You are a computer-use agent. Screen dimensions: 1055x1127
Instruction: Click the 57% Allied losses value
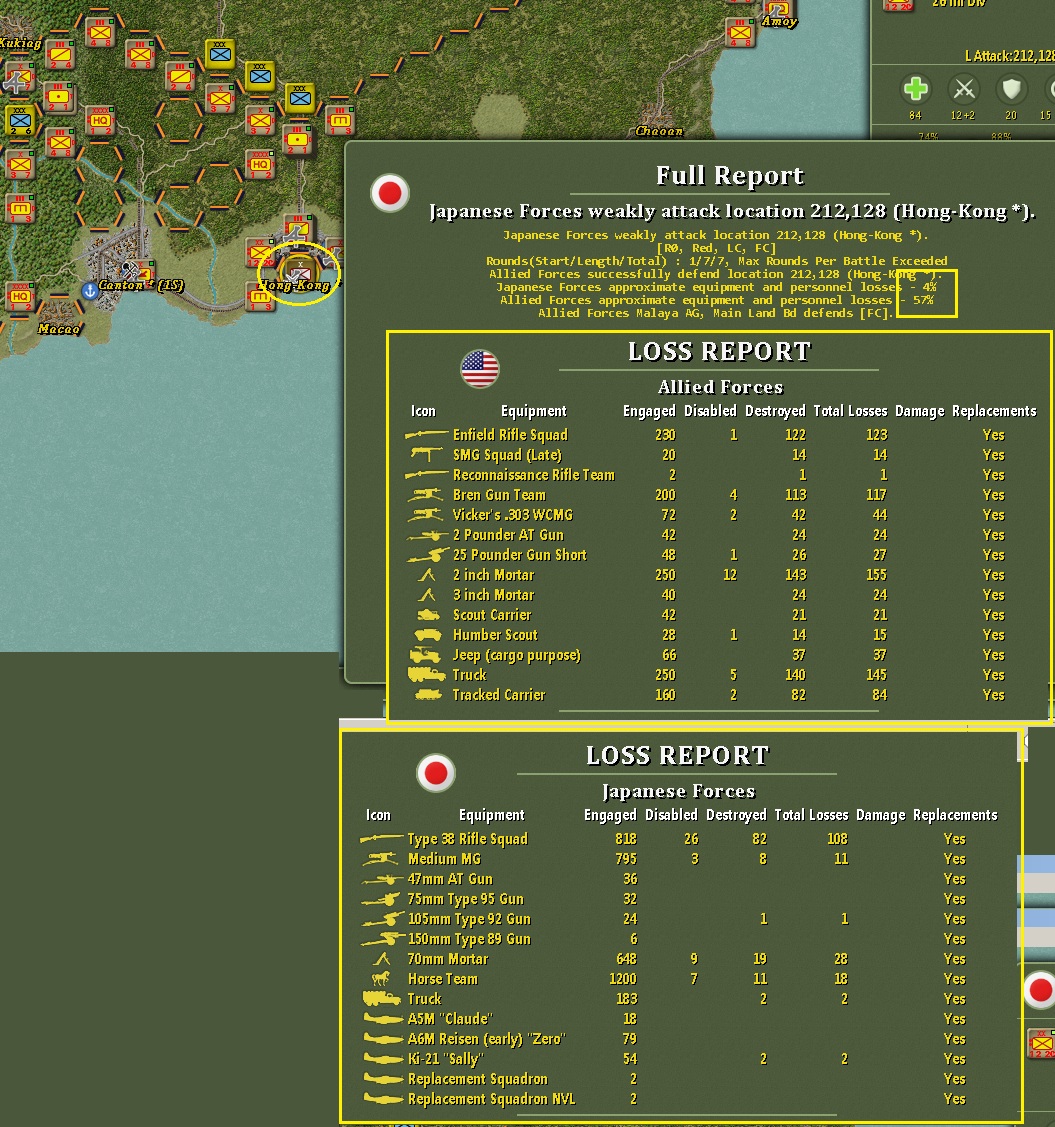pos(923,300)
